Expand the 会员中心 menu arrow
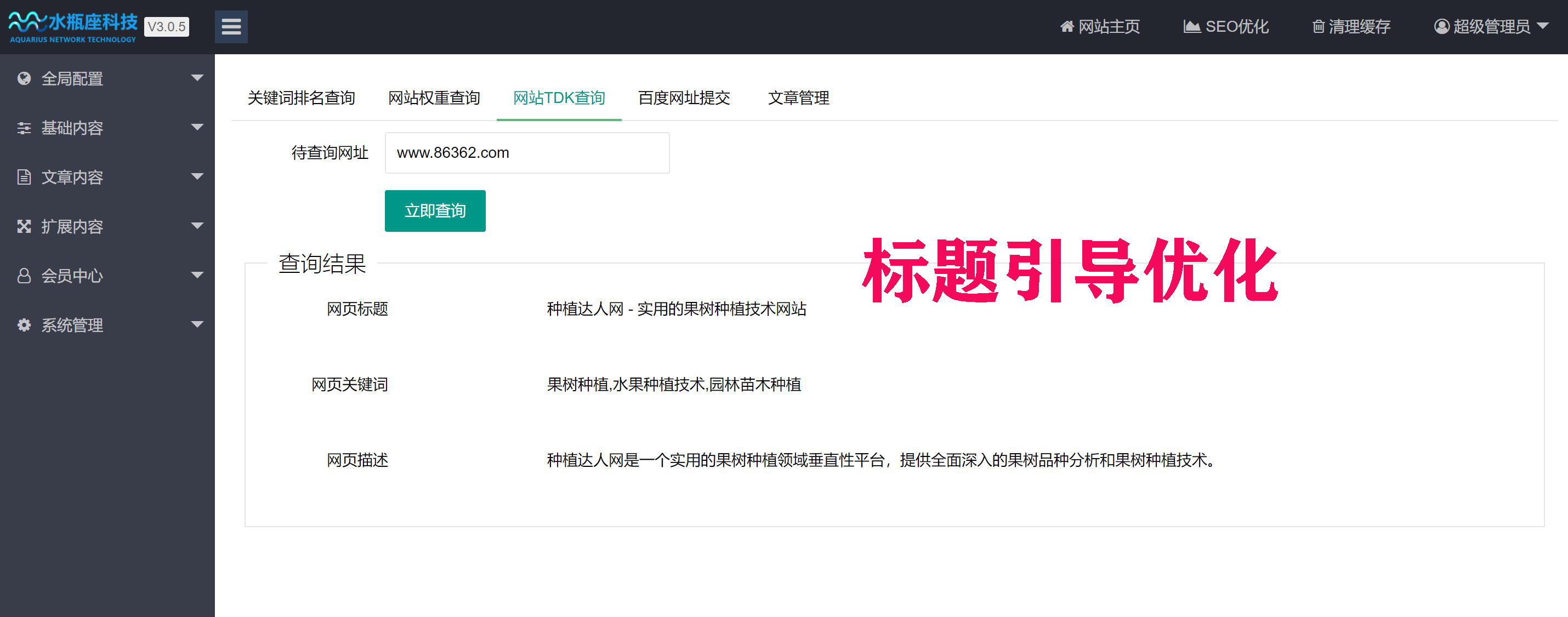 (197, 275)
